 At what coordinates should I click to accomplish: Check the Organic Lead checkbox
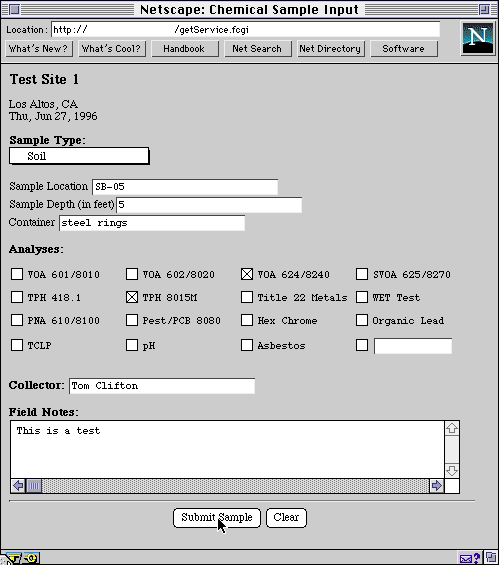pos(362,320)
